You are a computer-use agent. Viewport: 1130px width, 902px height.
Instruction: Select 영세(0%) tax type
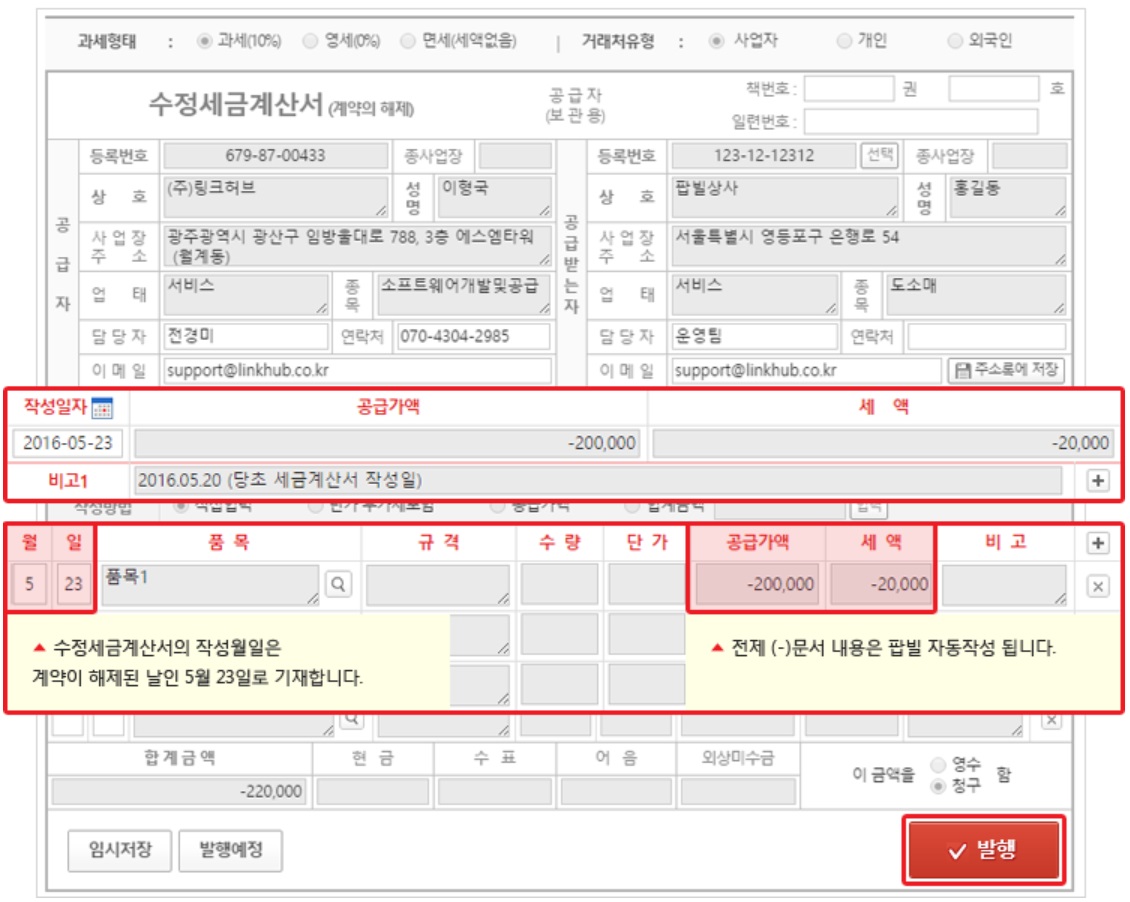(311, 41)
